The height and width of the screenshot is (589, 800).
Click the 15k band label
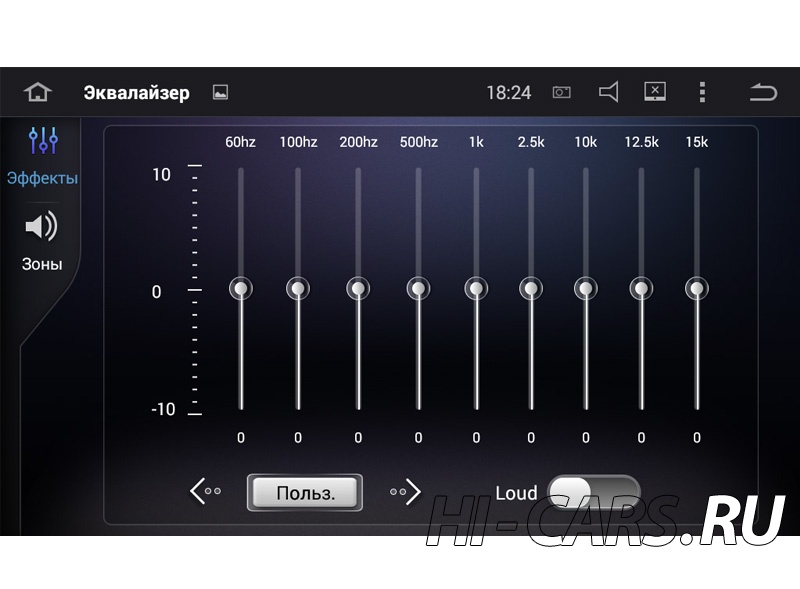pyautogui.click(x=697, y=142)
